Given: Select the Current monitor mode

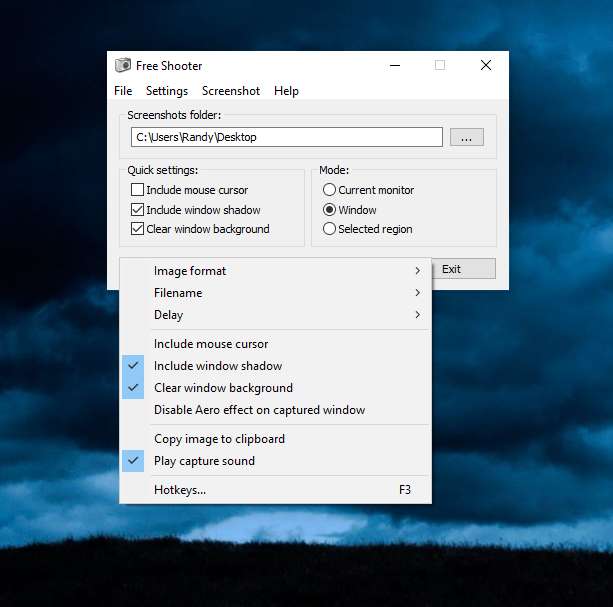Looking at the screenshot, I should click(329, 190).
